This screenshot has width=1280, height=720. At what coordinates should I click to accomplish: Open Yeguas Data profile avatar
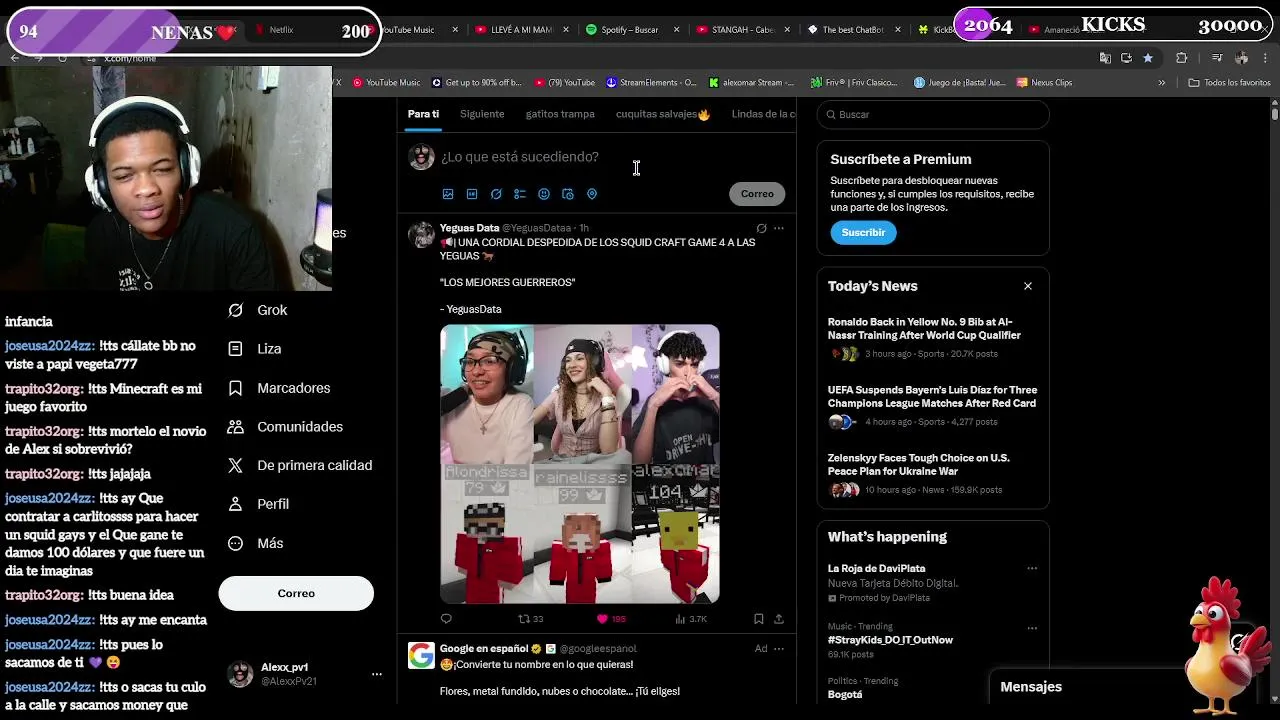click(x=421, y=236)
